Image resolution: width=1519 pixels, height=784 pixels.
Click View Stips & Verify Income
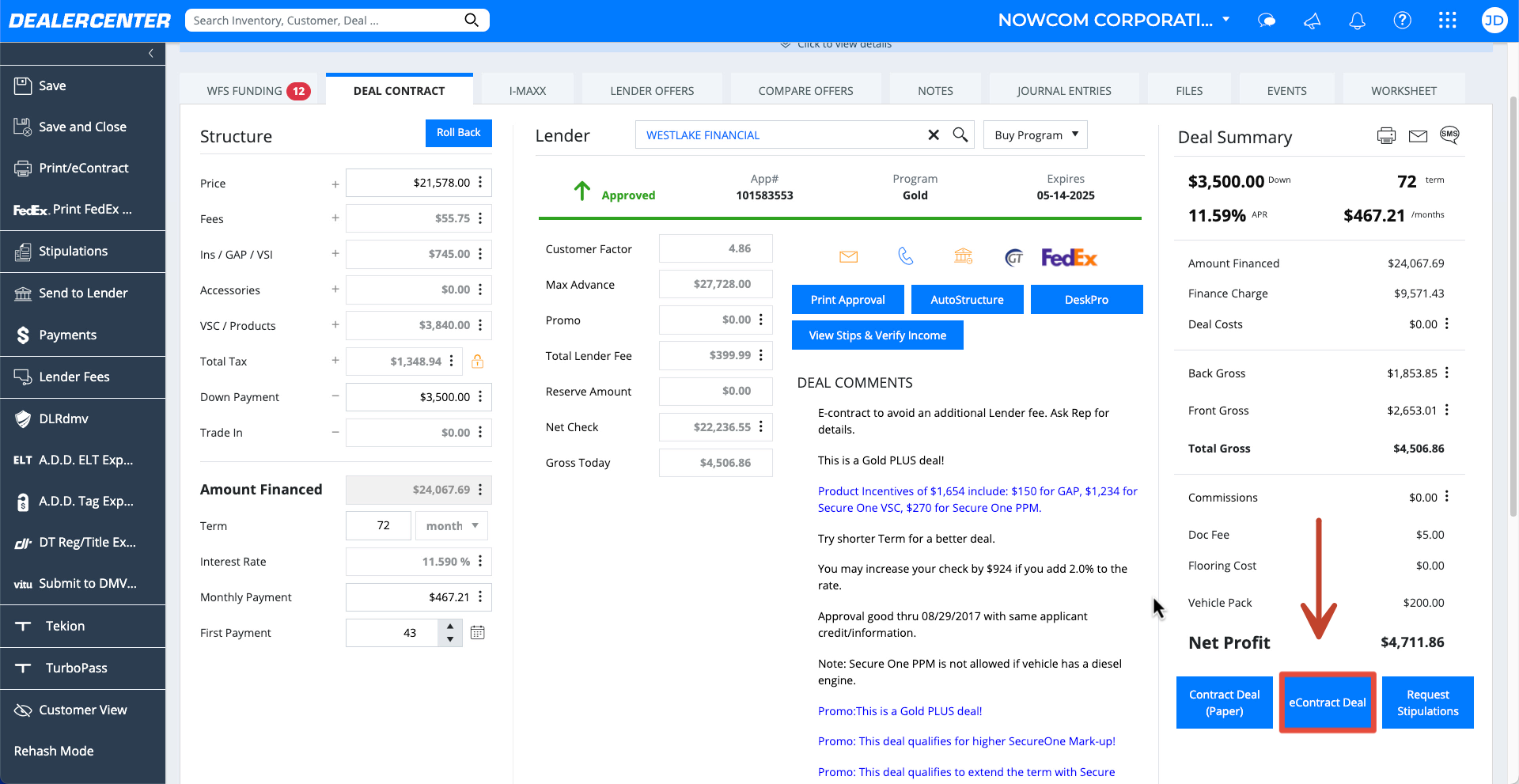[877, 335]
